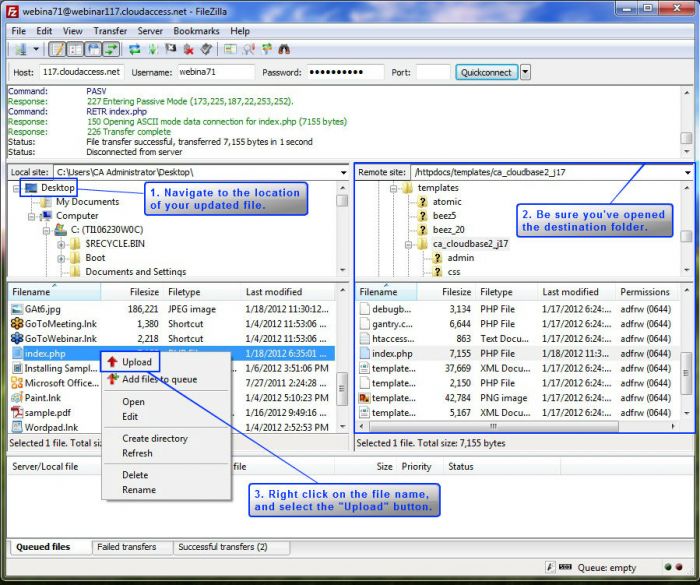
Task: Click the sample.pdf file icon
Action: point(17,412)
